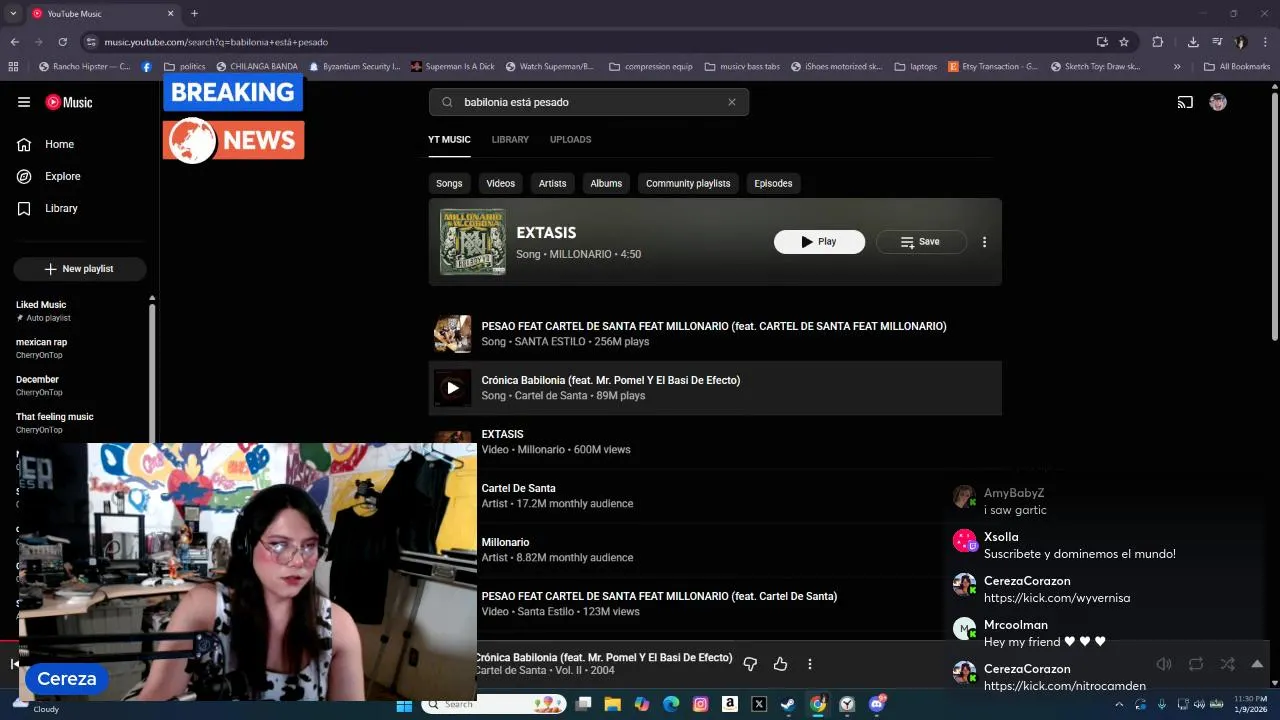Show more bookmarks chevron
Image resolution: width=1280 pixels, height=720 pixels.
[x=1177, y=67]
